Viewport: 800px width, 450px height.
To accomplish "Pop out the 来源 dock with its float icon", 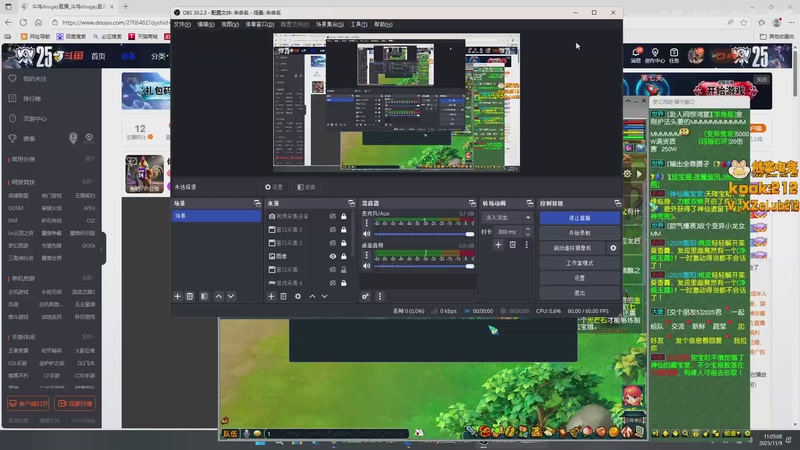I will point(351,204).
